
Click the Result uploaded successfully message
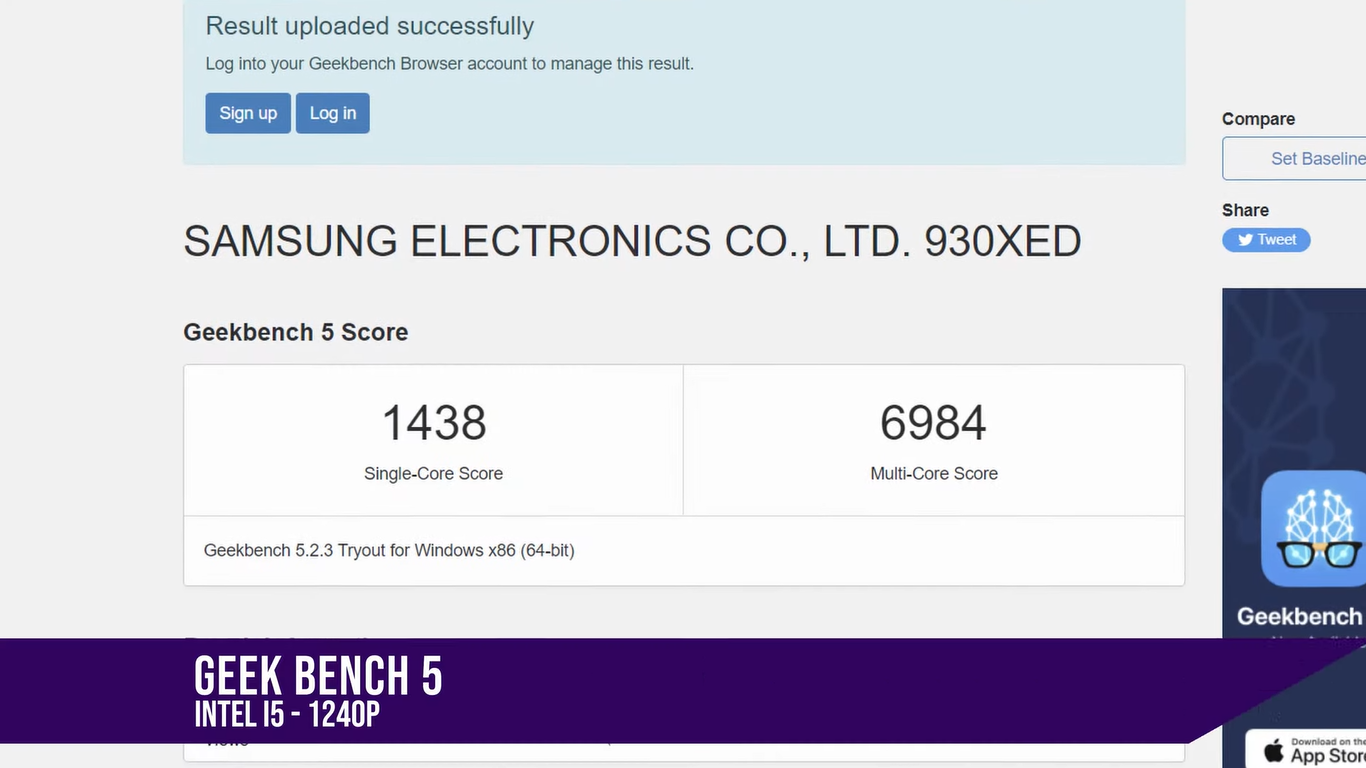369,27
